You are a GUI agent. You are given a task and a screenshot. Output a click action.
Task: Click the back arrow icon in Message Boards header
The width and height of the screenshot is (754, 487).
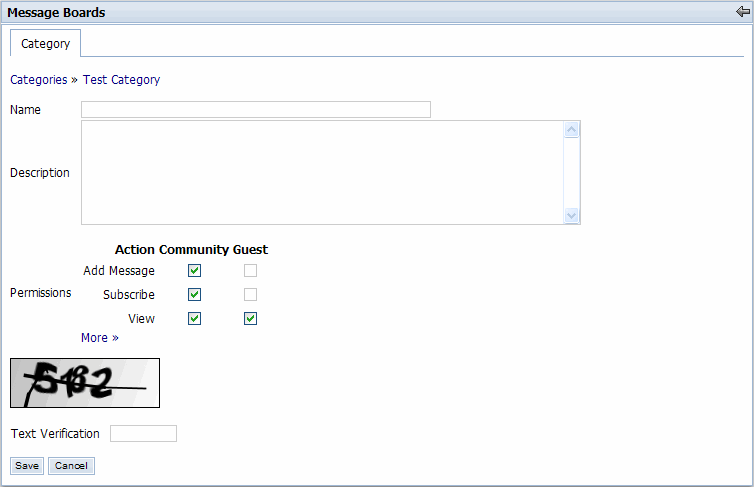tap(741, 12)
